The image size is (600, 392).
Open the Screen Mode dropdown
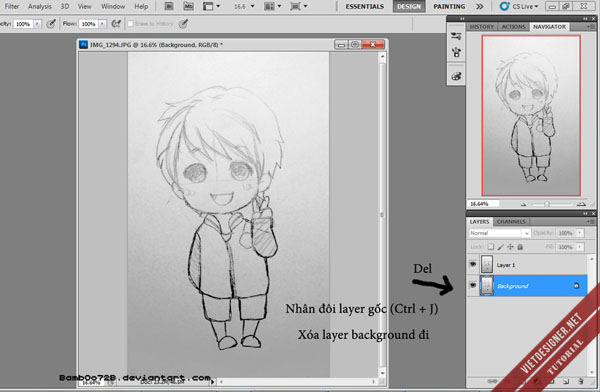coord(299,6)
